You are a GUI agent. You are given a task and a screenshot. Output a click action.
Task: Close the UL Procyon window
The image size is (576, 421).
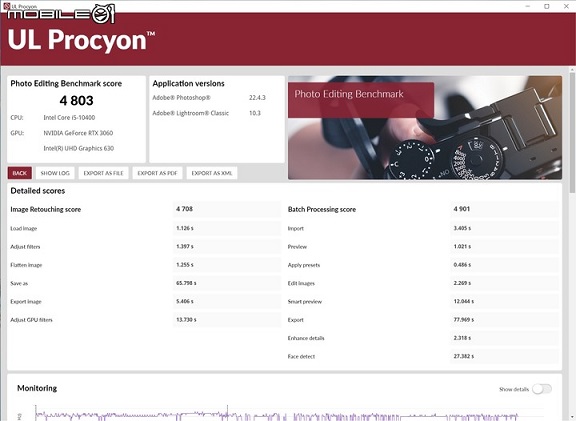(566, 6)
